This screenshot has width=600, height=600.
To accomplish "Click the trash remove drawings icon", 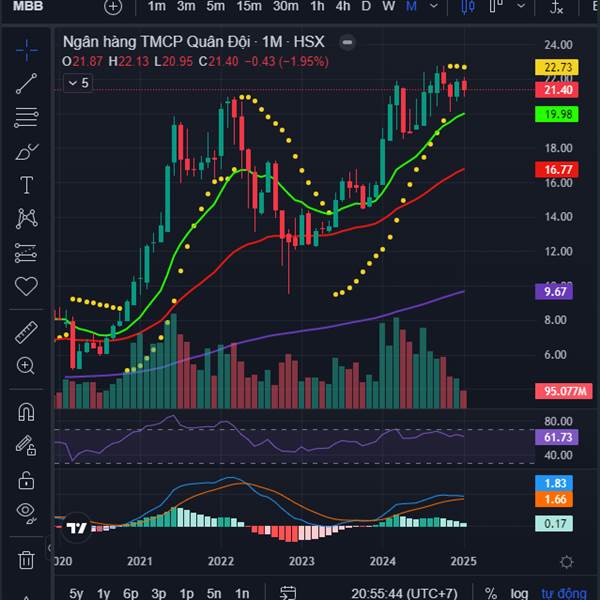I will click(26, 560).
